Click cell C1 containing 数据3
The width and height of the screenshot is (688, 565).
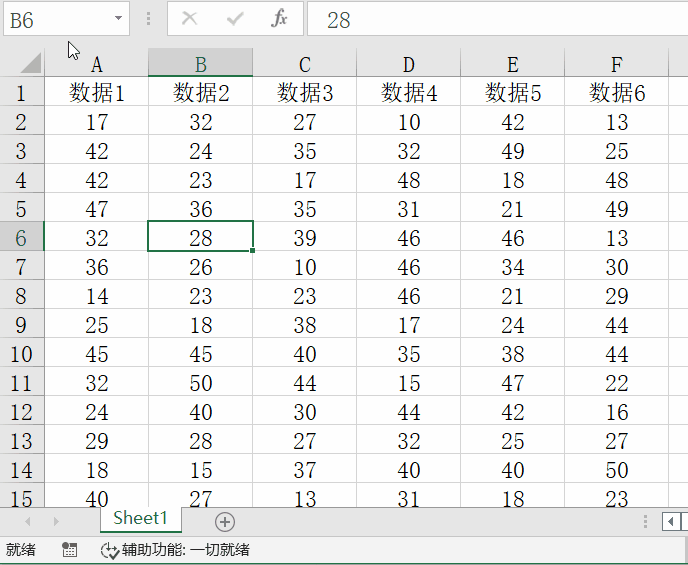click(x=305, y=92)
